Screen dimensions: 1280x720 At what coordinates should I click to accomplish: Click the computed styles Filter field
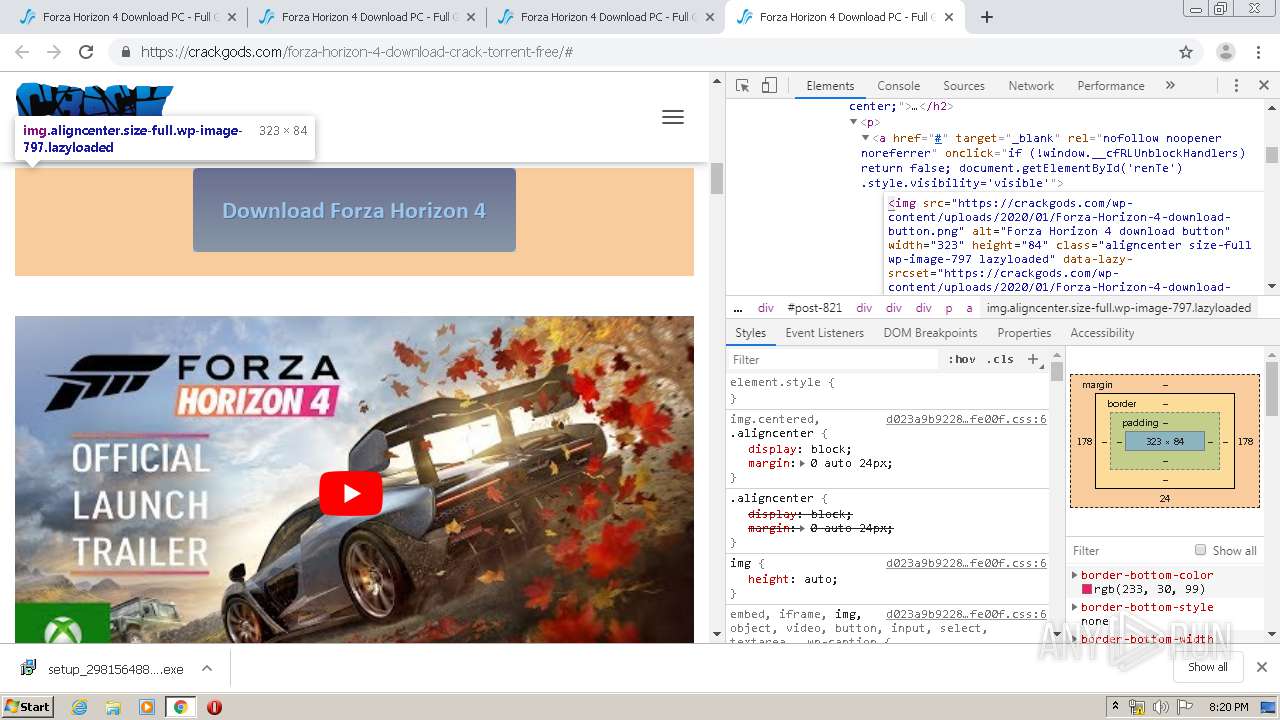[1127, 550]
